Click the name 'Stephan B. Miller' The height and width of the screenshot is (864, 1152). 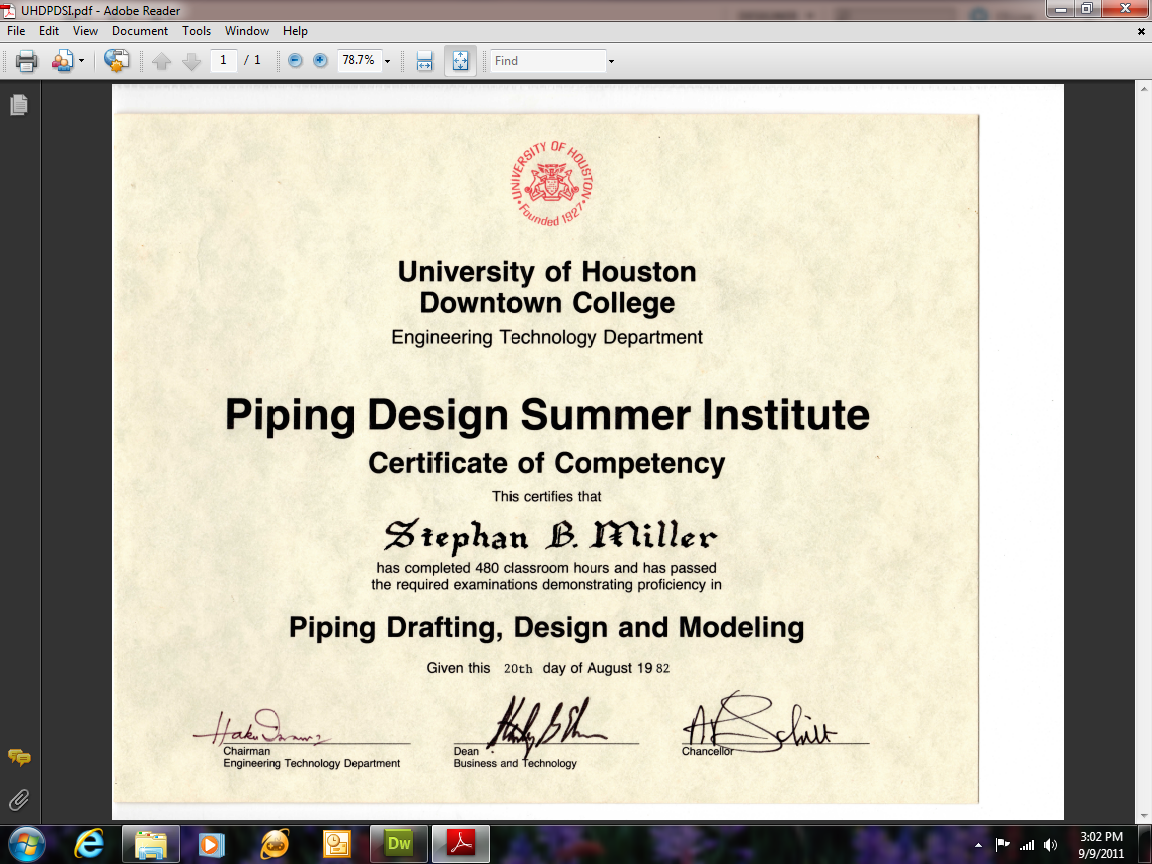tap(550, 536)
